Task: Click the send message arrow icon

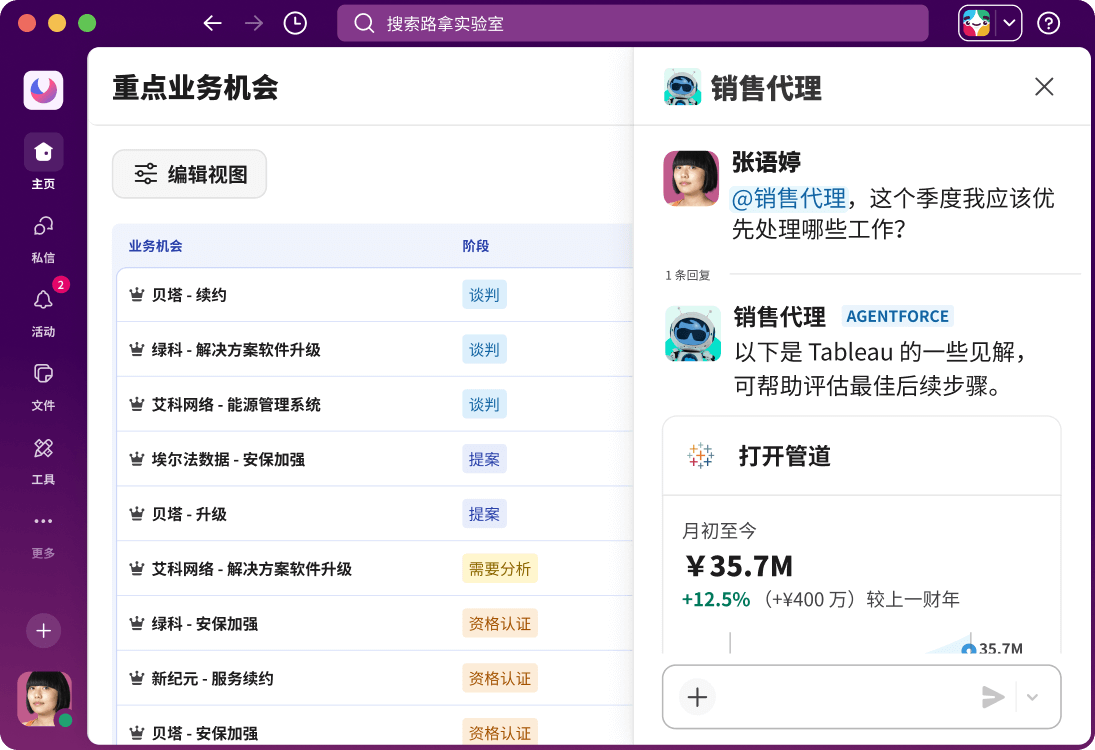Action: 993,696
